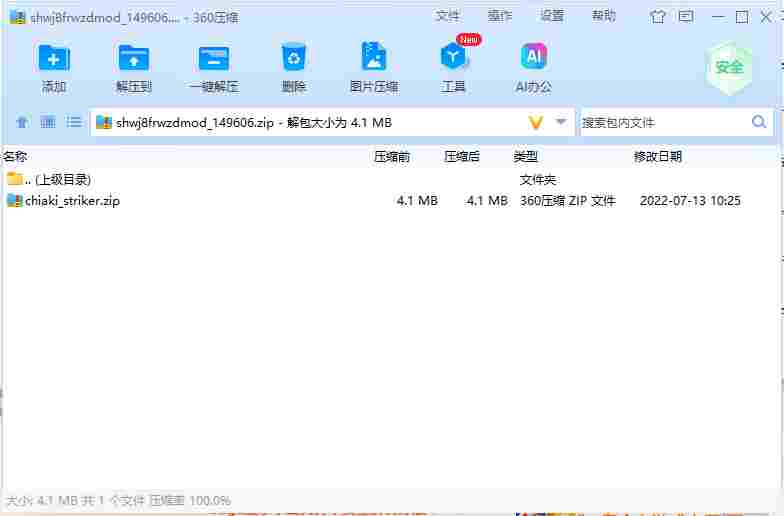Click the feedback message icon in the title bar
Screen dimensions: 784x516
click(x=686, y=17)
